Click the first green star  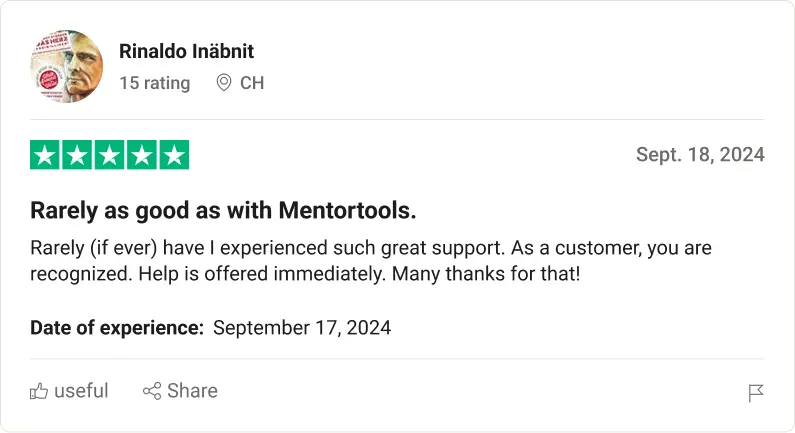point(44,155)
